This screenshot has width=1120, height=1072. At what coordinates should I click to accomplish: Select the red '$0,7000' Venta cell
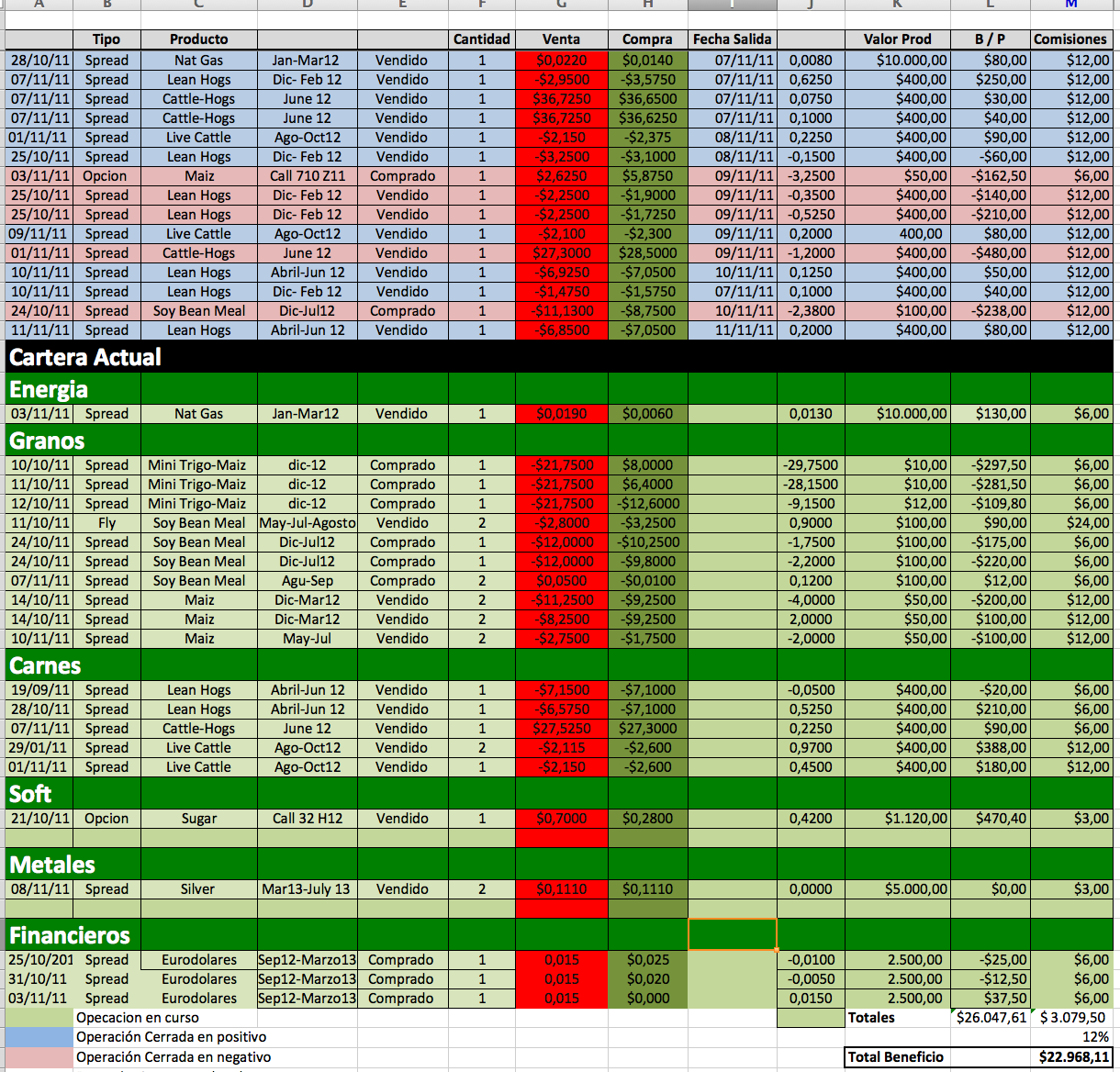tap(561, 819)
